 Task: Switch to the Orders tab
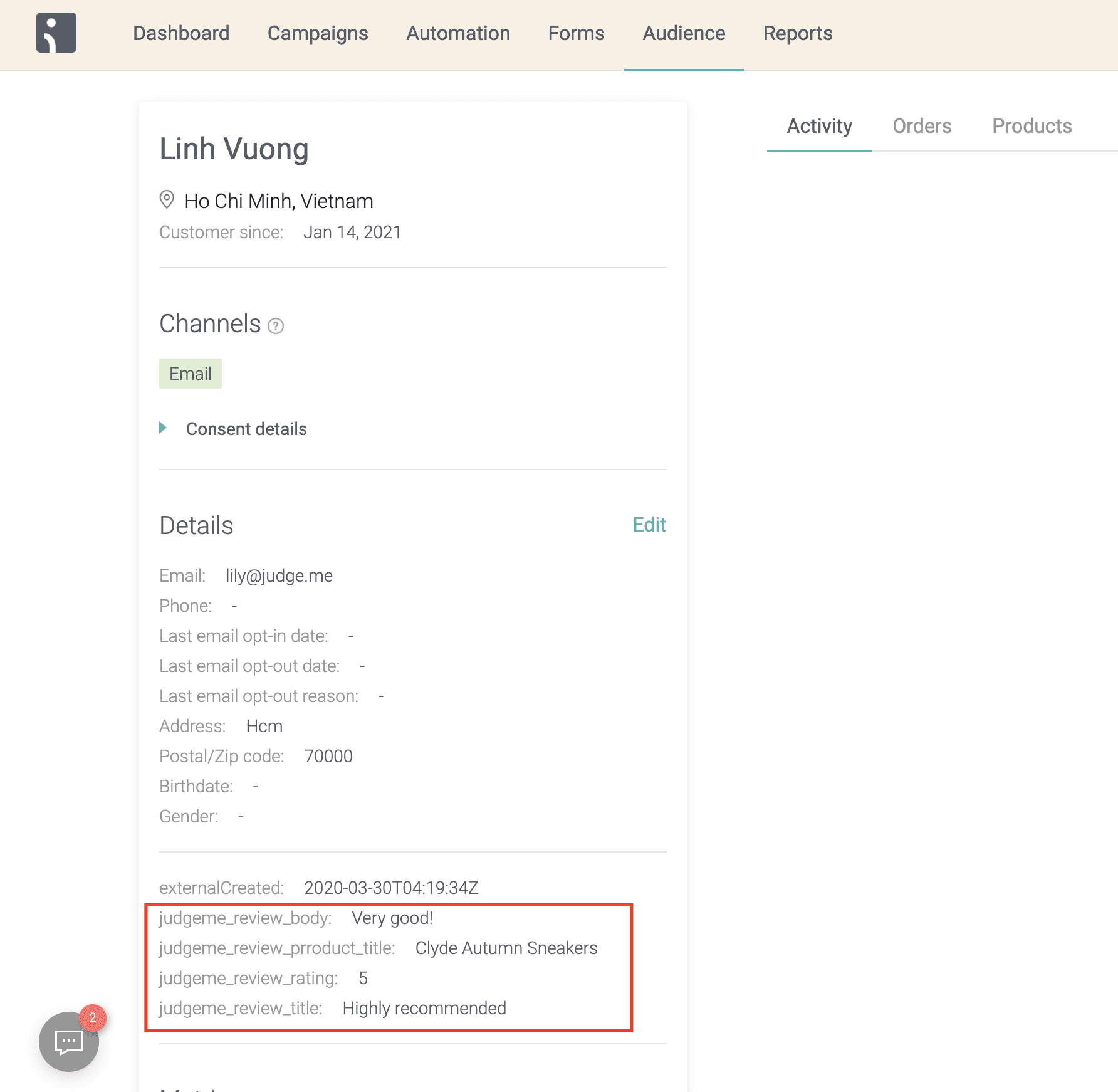pos(922,126)
